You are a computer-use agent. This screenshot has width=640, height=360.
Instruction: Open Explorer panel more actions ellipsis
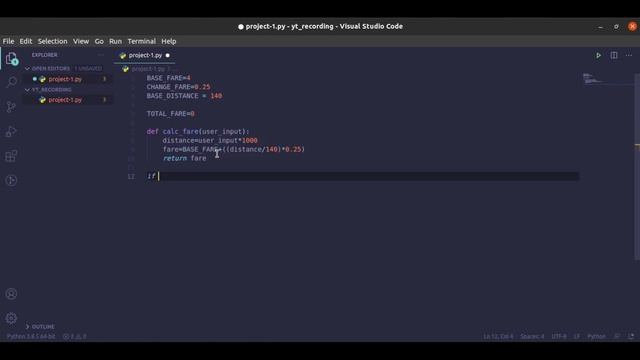pyautogui.click(x=100, y=55)
